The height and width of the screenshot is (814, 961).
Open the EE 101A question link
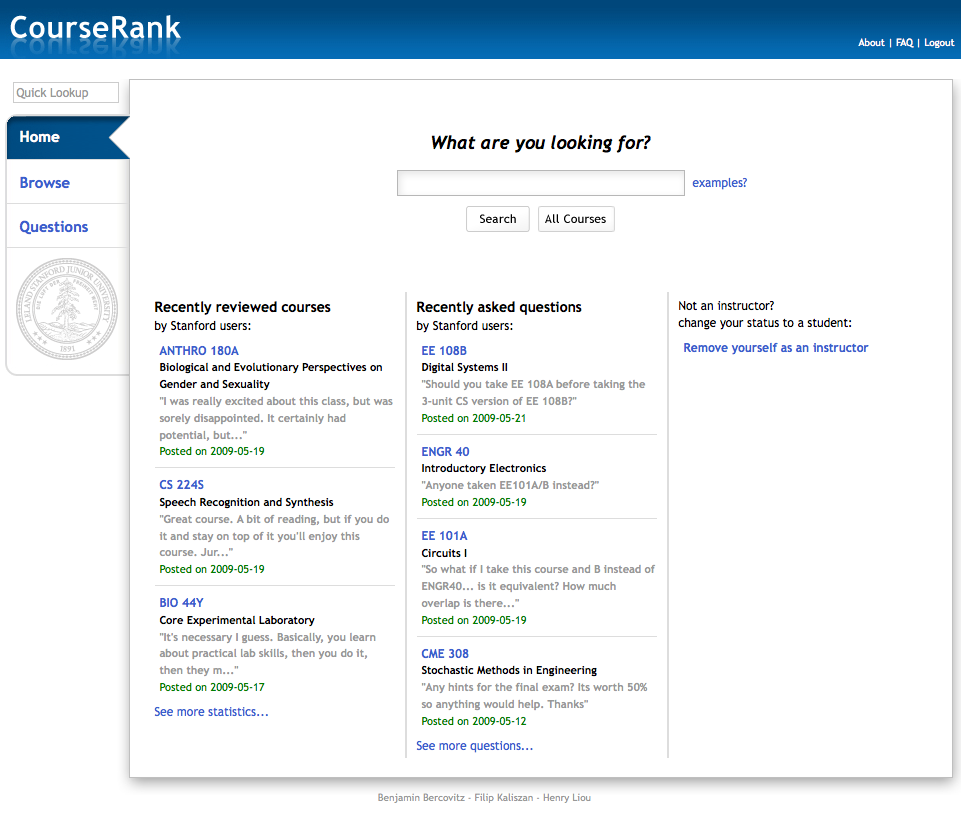(x=444, y=536)
